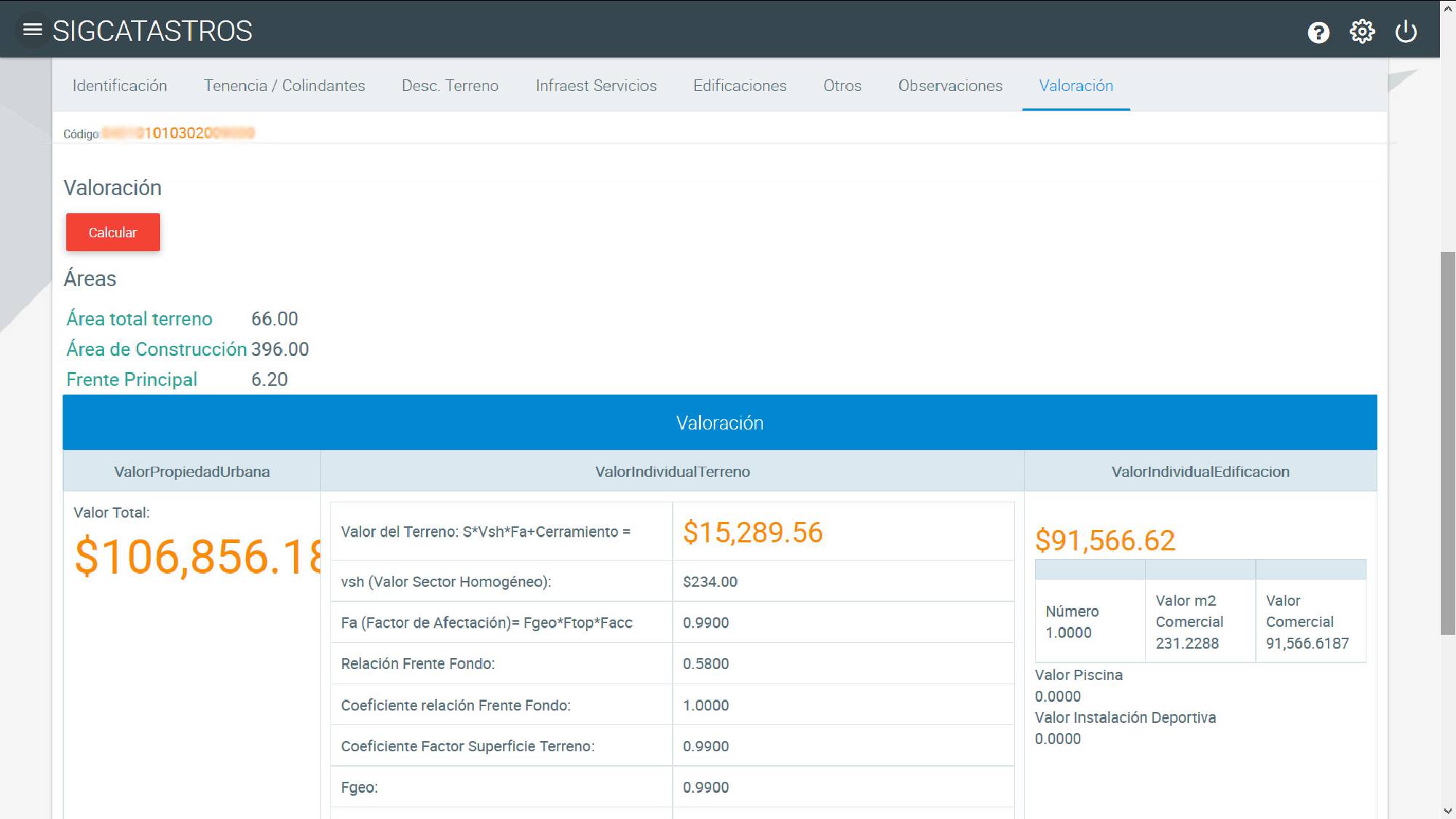The height and width of the screenshot is (819, 1456).
Task: Select the $106,856.18 total value
Action: (x=197, y=557)
